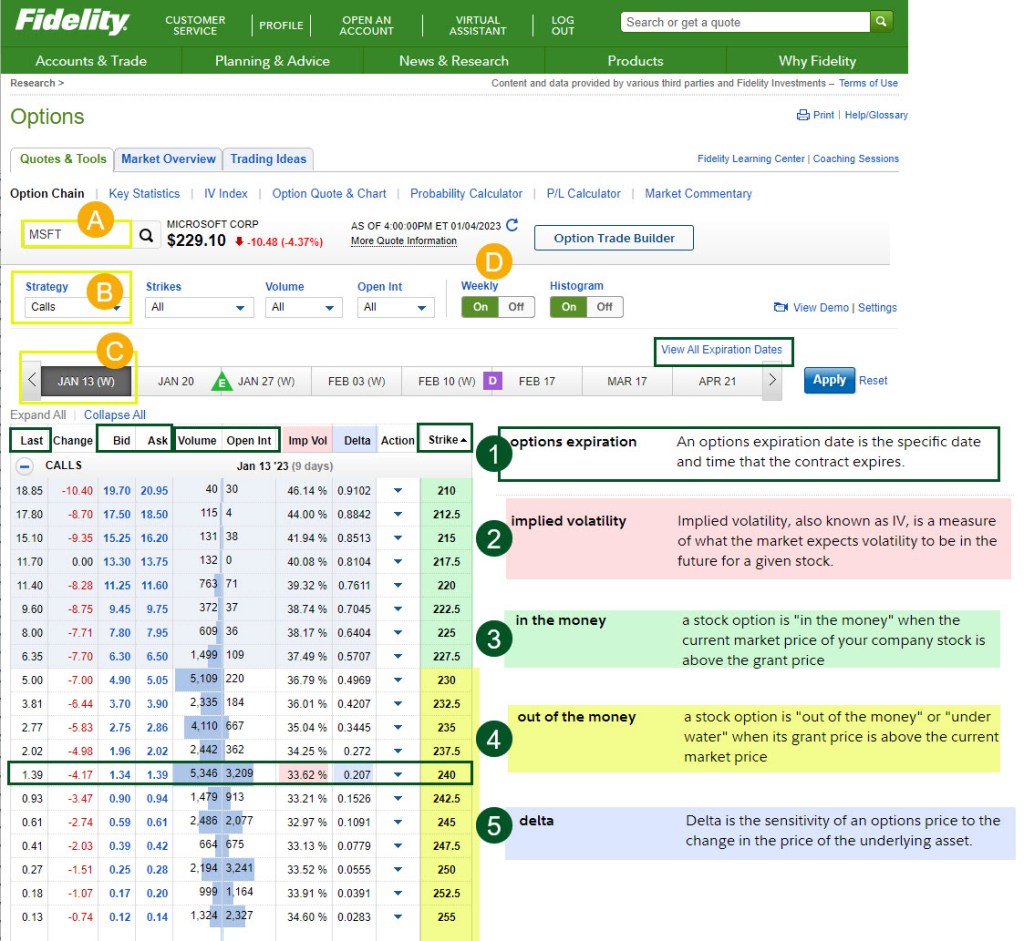Screen dimensions: 1024x941
Task: Turn Weekly toggle Off
Action: pyautogui.click(x=515, y=307)
